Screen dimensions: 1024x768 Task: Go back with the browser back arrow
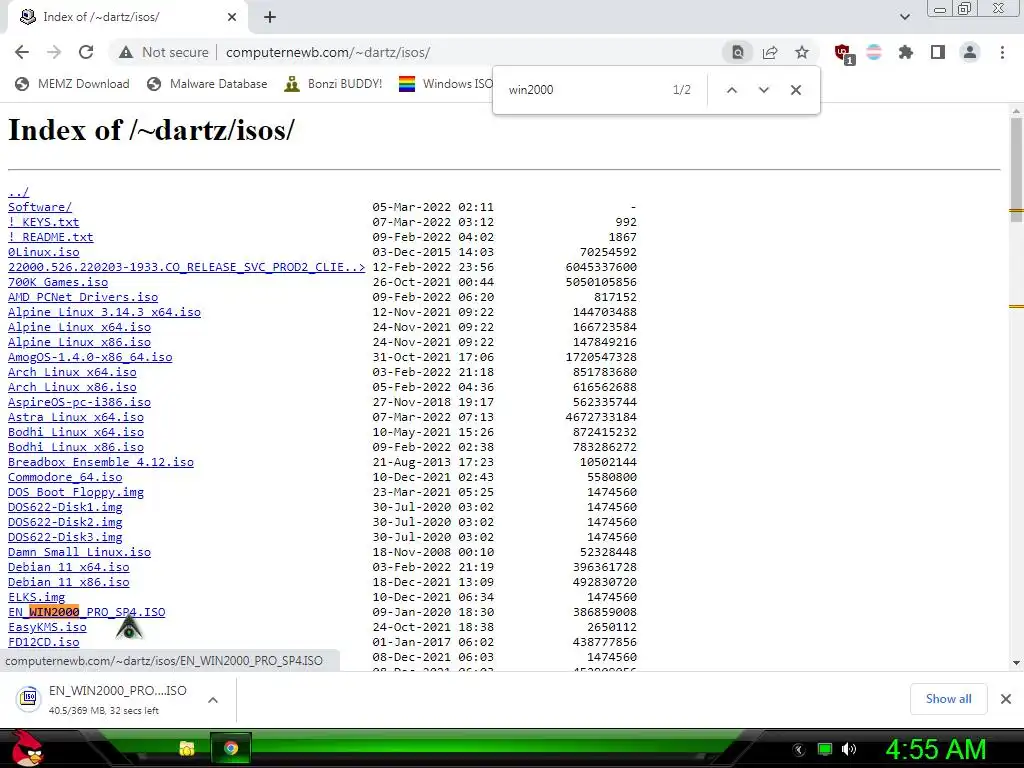pyautogui.click(x=22, y=52)
